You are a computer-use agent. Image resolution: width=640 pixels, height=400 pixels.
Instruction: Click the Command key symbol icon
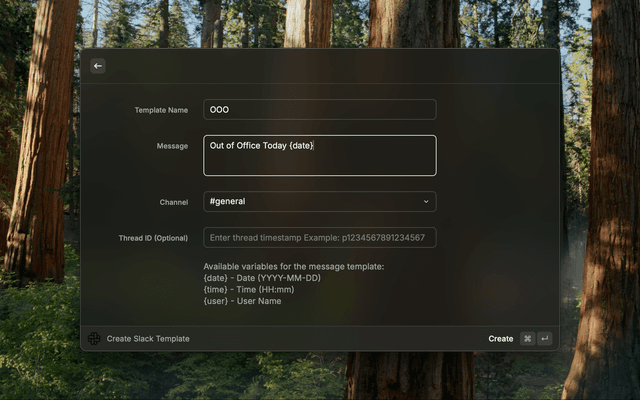pyautogui.click(x=527, y=339)
